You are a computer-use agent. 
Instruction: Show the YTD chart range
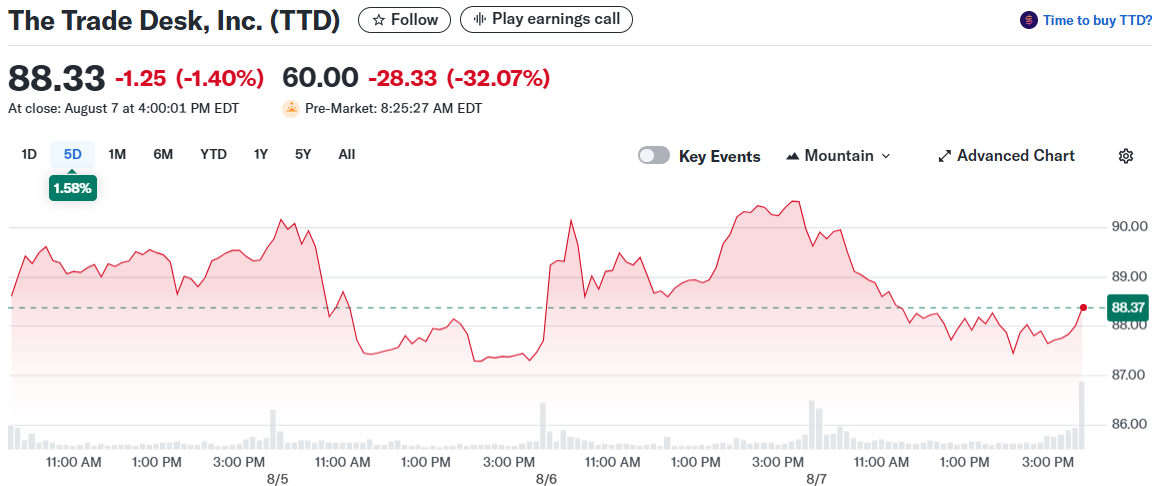point(213,155)
